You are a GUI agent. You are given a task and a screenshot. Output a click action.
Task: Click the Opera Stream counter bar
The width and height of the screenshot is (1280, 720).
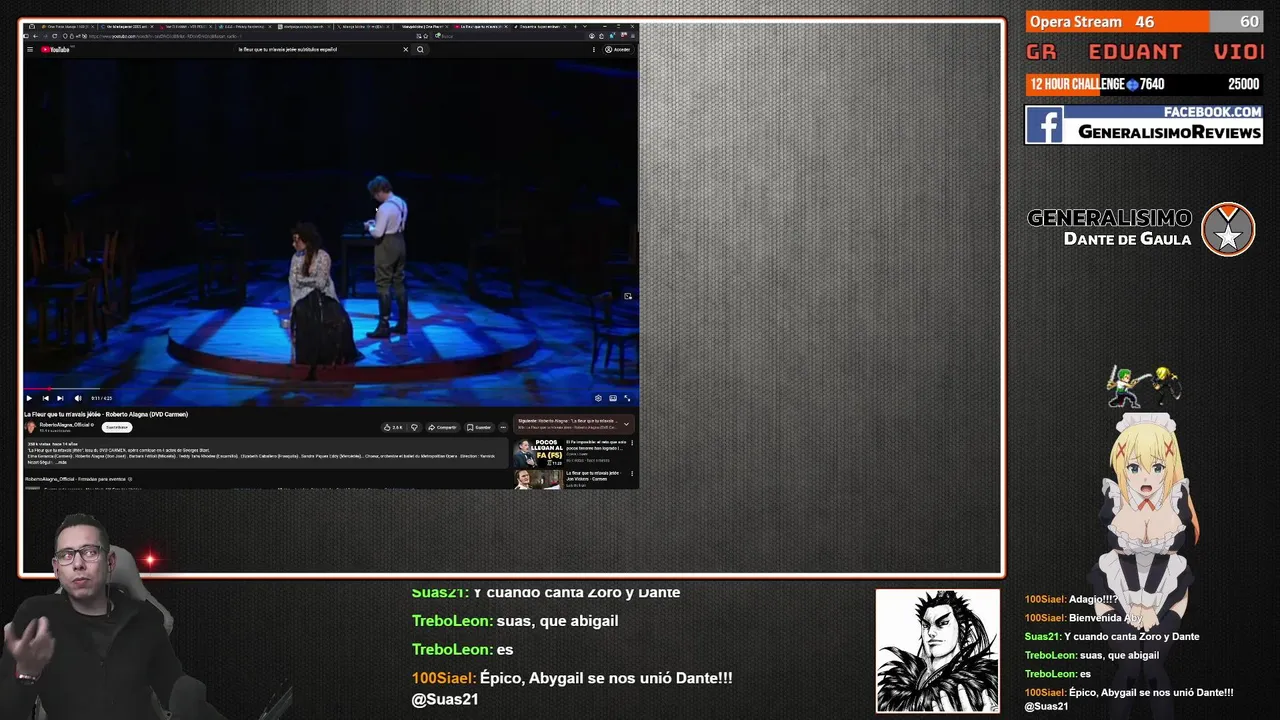[1144, 21]
